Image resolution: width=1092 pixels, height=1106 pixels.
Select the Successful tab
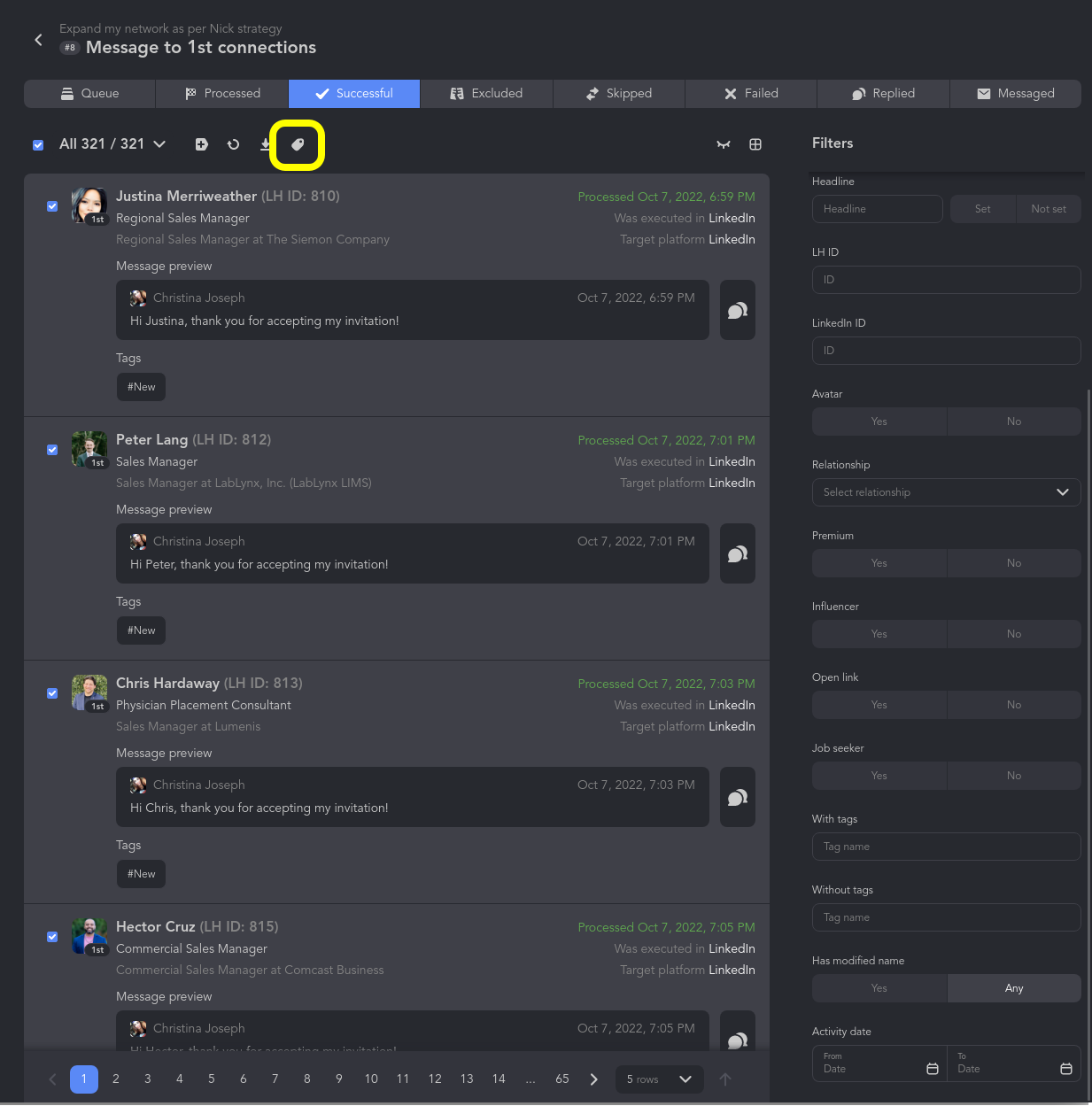(354, 94)
